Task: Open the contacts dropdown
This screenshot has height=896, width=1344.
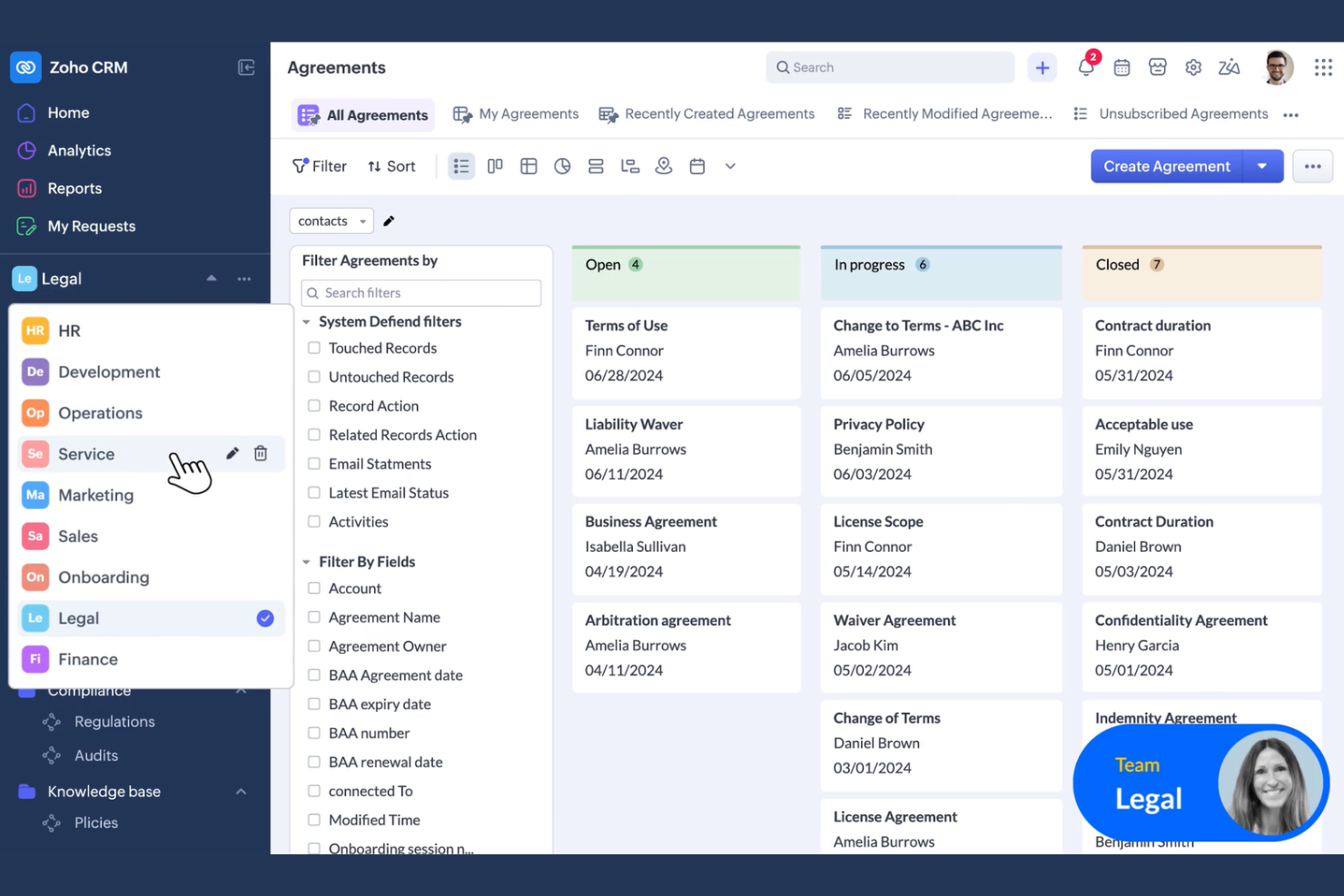Action: point(331,221)
